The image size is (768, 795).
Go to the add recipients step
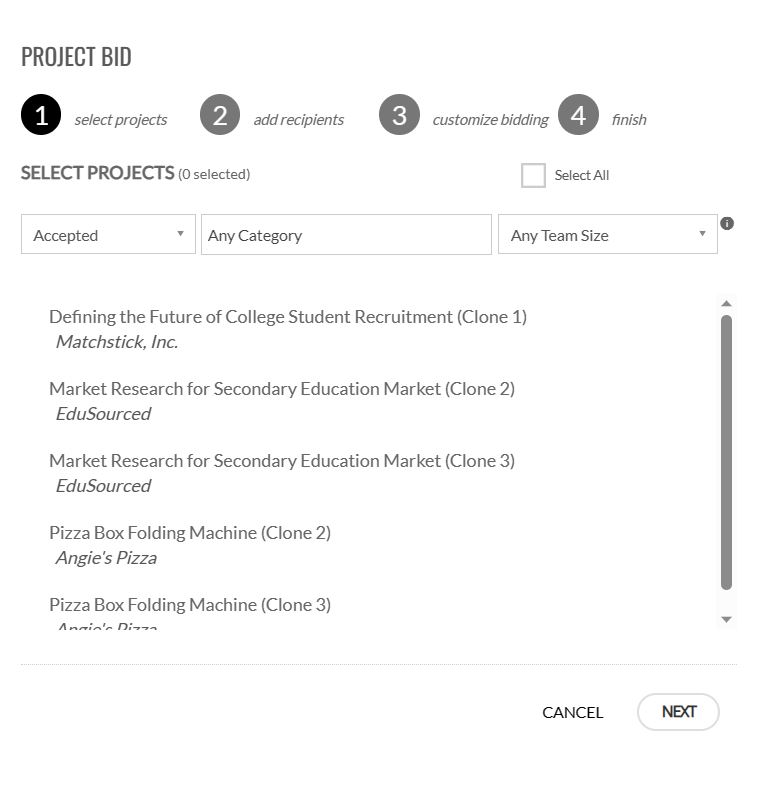tap(299, 120)
